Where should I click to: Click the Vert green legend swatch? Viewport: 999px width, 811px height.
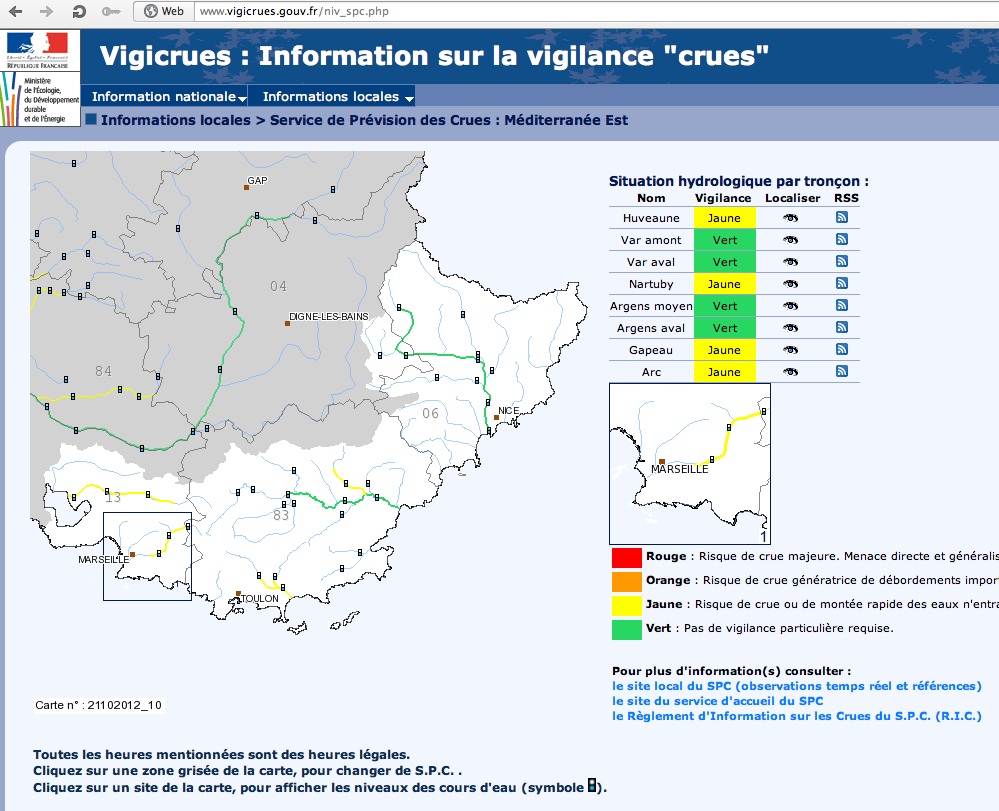coord(626,629)
